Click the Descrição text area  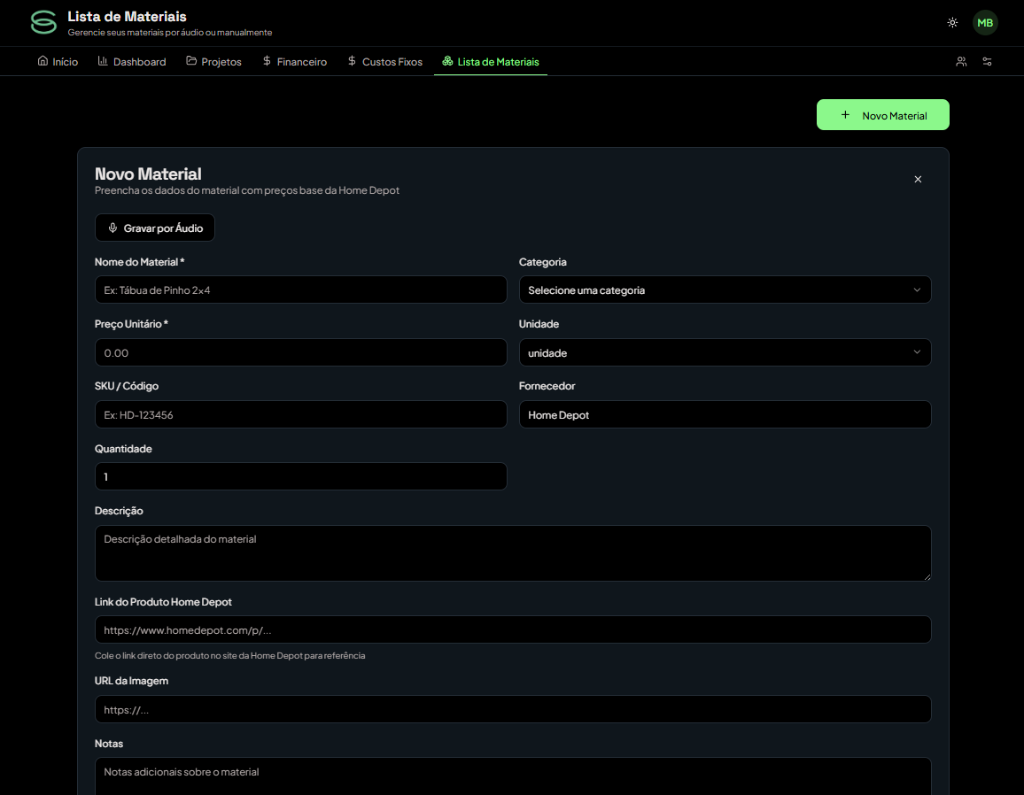coord(513,553)
